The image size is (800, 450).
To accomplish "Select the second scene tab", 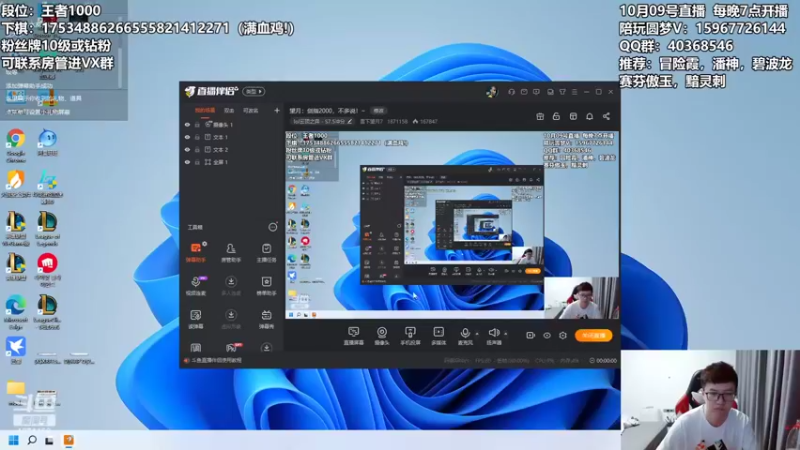I will click(x=229, y=111).
